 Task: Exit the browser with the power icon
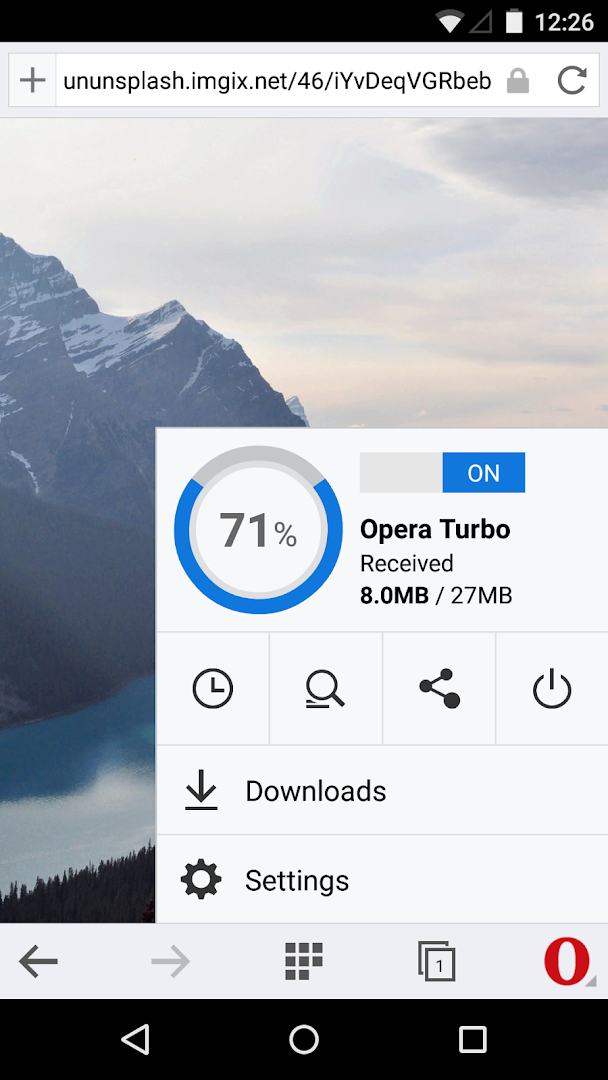(552, 689)
